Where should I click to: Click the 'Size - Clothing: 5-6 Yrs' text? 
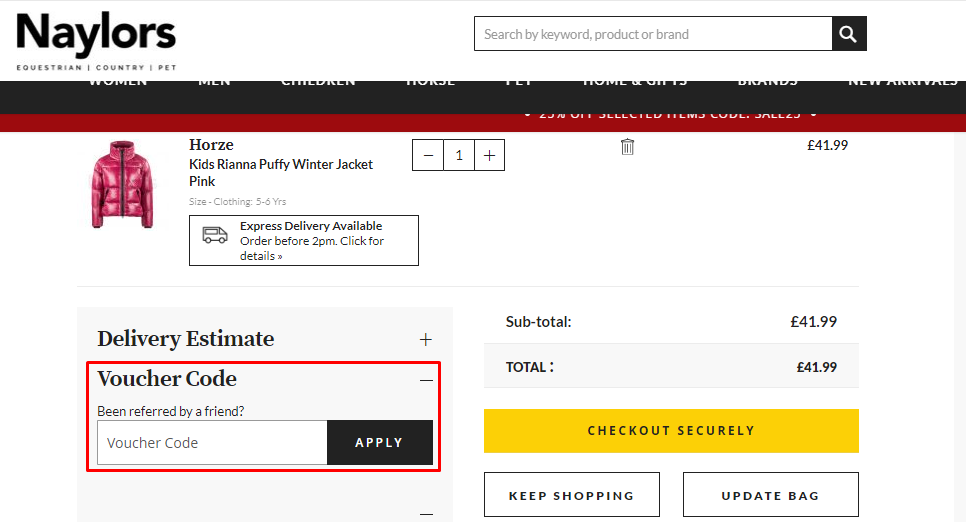coord(238,202)
